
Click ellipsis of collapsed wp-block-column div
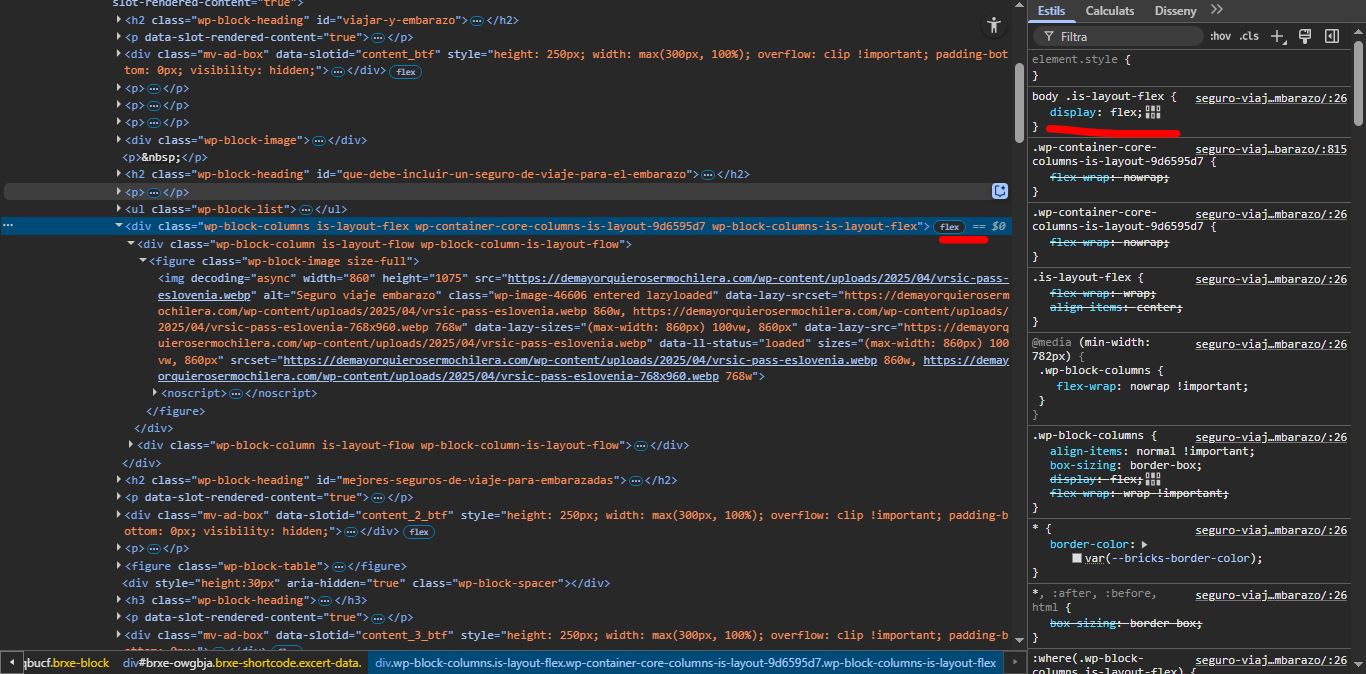pos(640,446)
